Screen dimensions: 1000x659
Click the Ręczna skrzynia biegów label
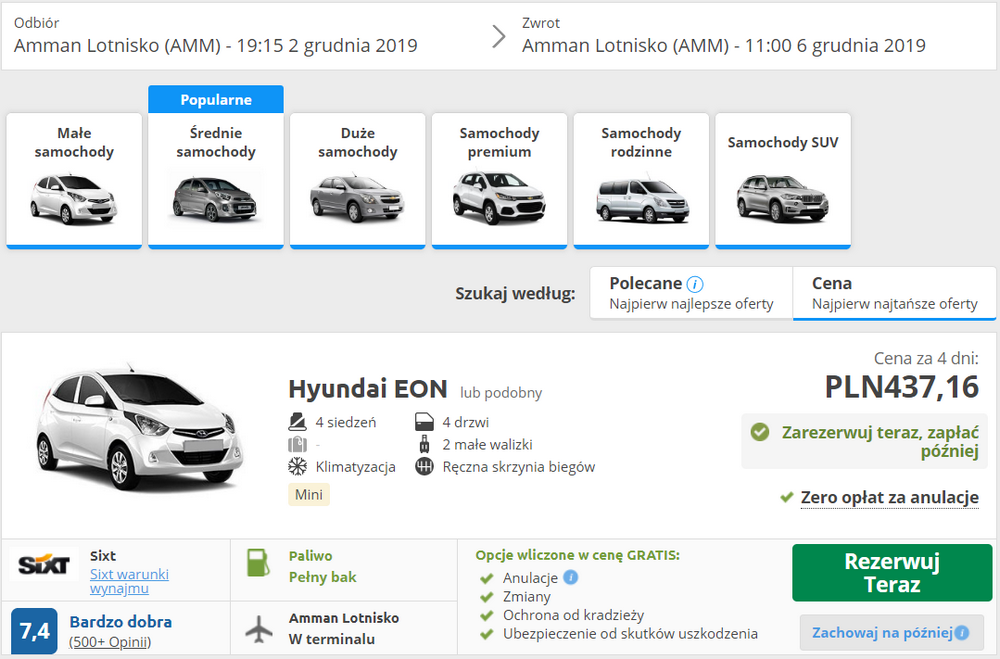coord(518,467)
